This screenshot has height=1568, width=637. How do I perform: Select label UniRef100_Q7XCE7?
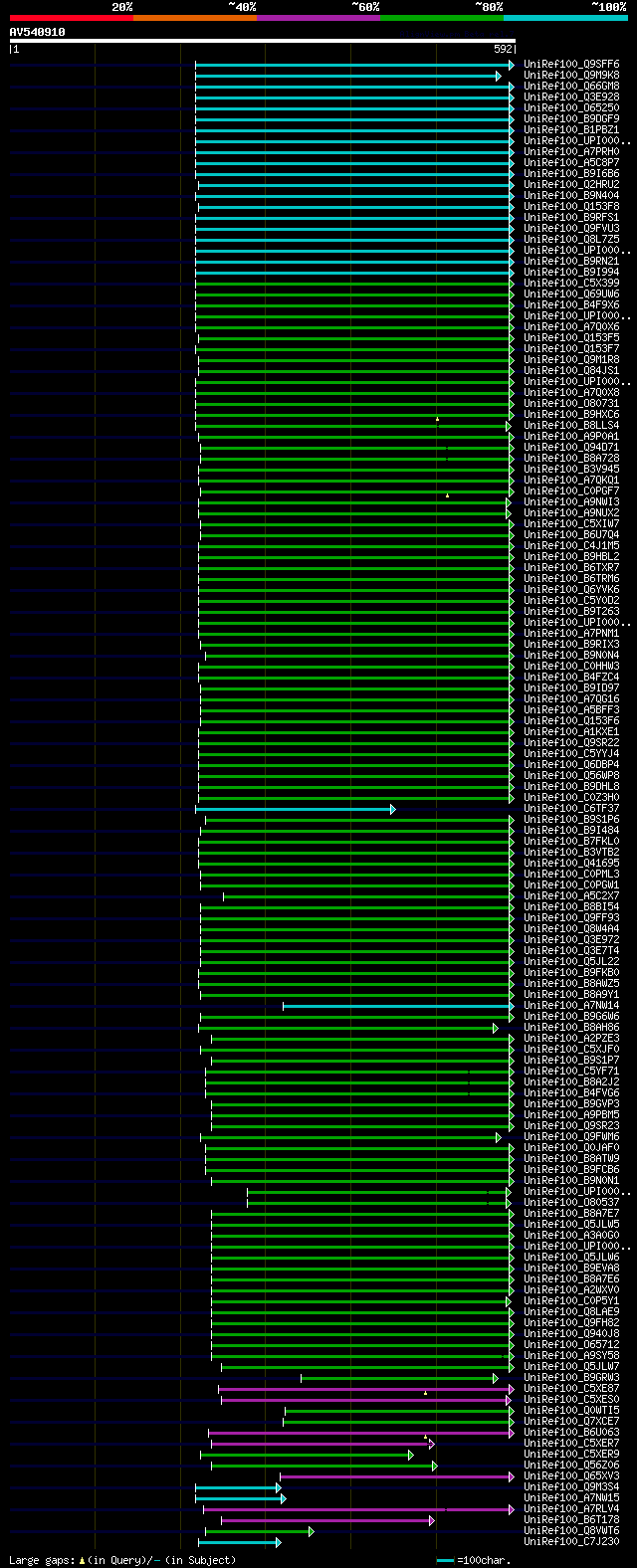tap(570, 1422)
